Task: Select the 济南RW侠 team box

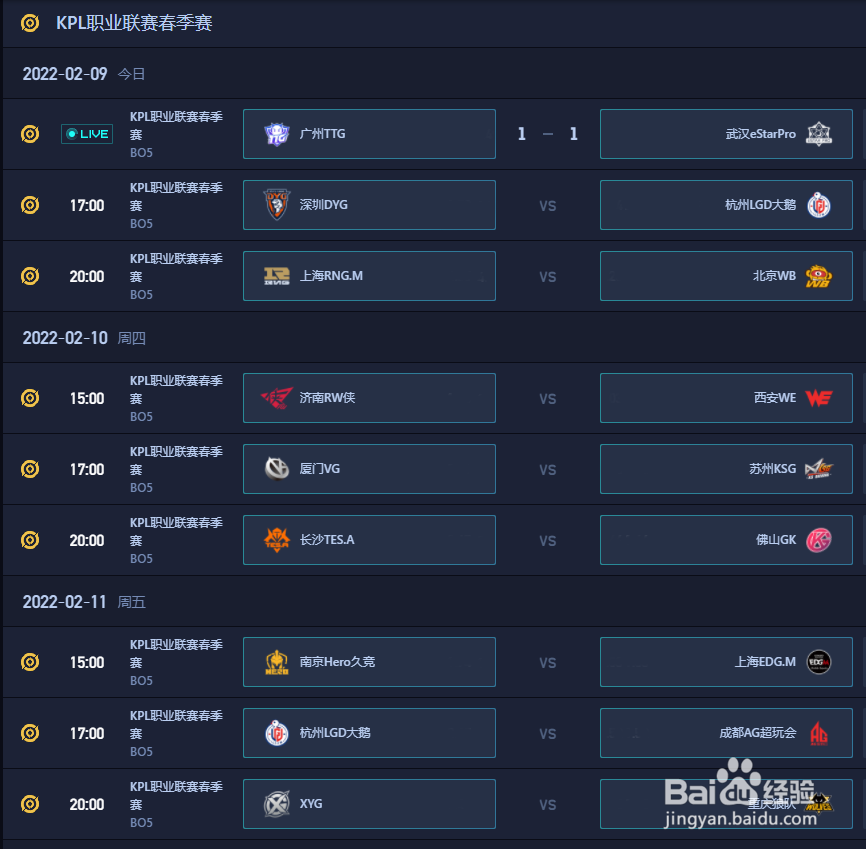Action: 369,398
